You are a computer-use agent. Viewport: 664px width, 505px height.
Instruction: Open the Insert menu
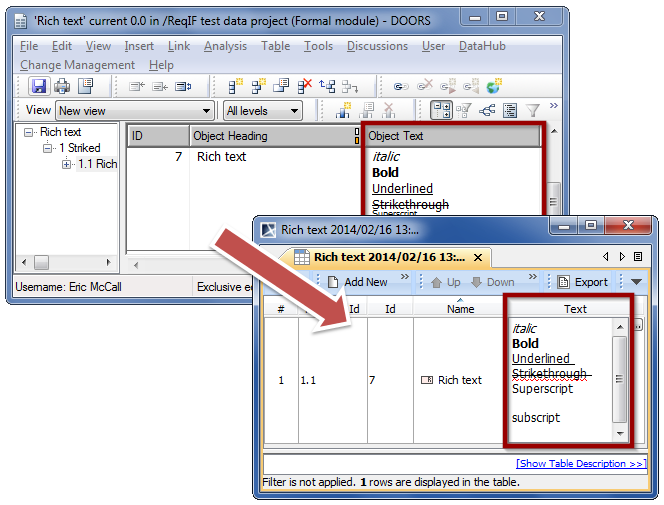pos(139,46)
